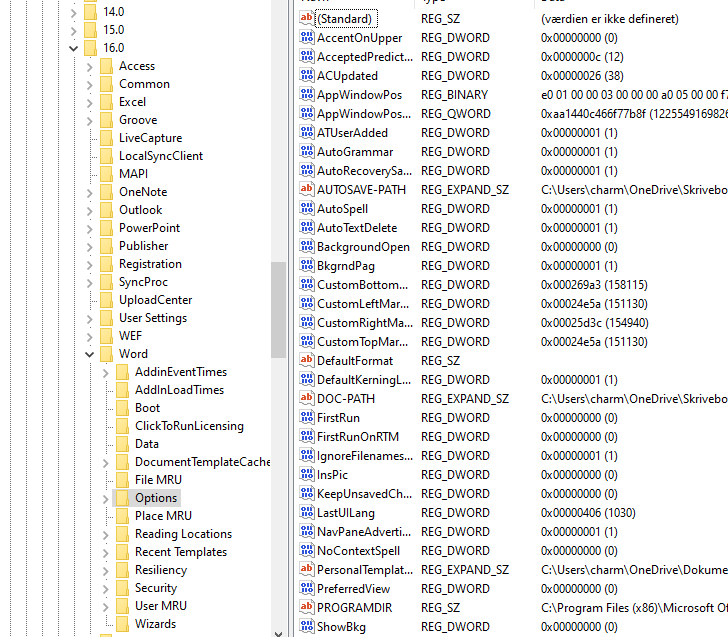Image resolution: width=728 pixels, height=637 pixels.
Task: Click the Word folder icon
Action: pos(107,354)
